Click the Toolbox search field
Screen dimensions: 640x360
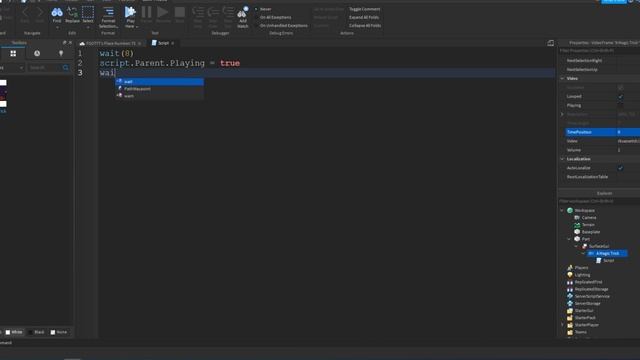point(45,68)
